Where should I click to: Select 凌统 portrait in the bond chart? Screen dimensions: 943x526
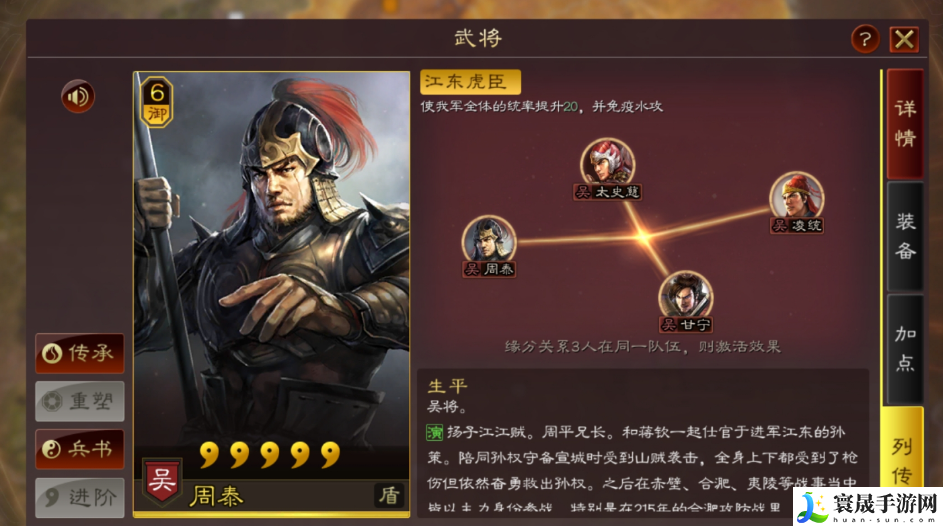(797, 197)
